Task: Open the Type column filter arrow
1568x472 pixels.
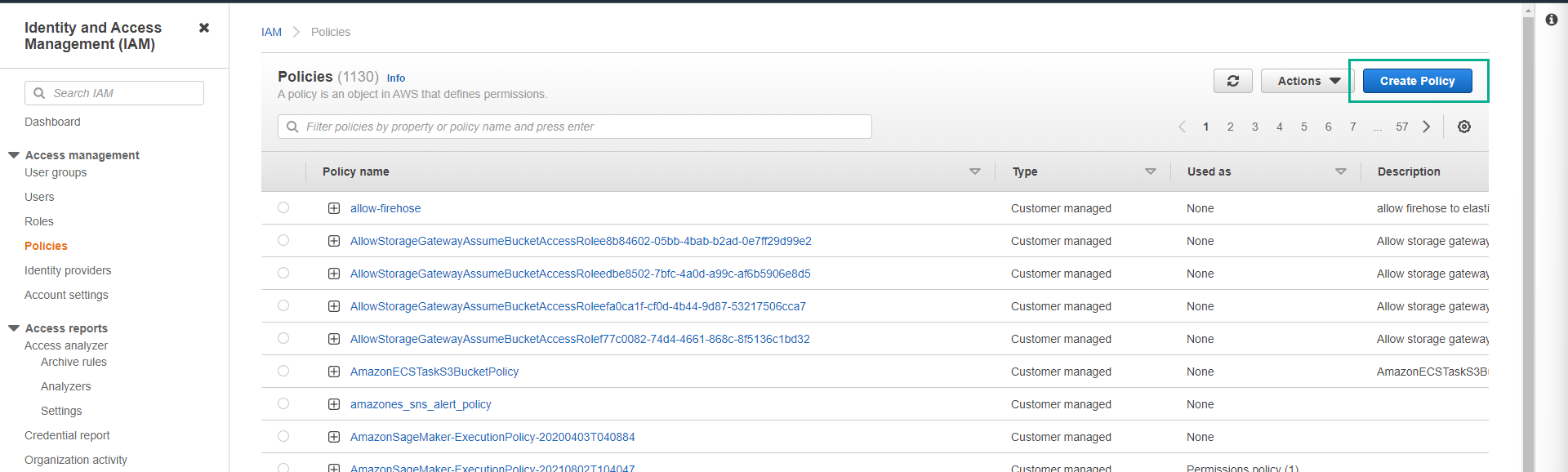Action: tap(1151, 171)
